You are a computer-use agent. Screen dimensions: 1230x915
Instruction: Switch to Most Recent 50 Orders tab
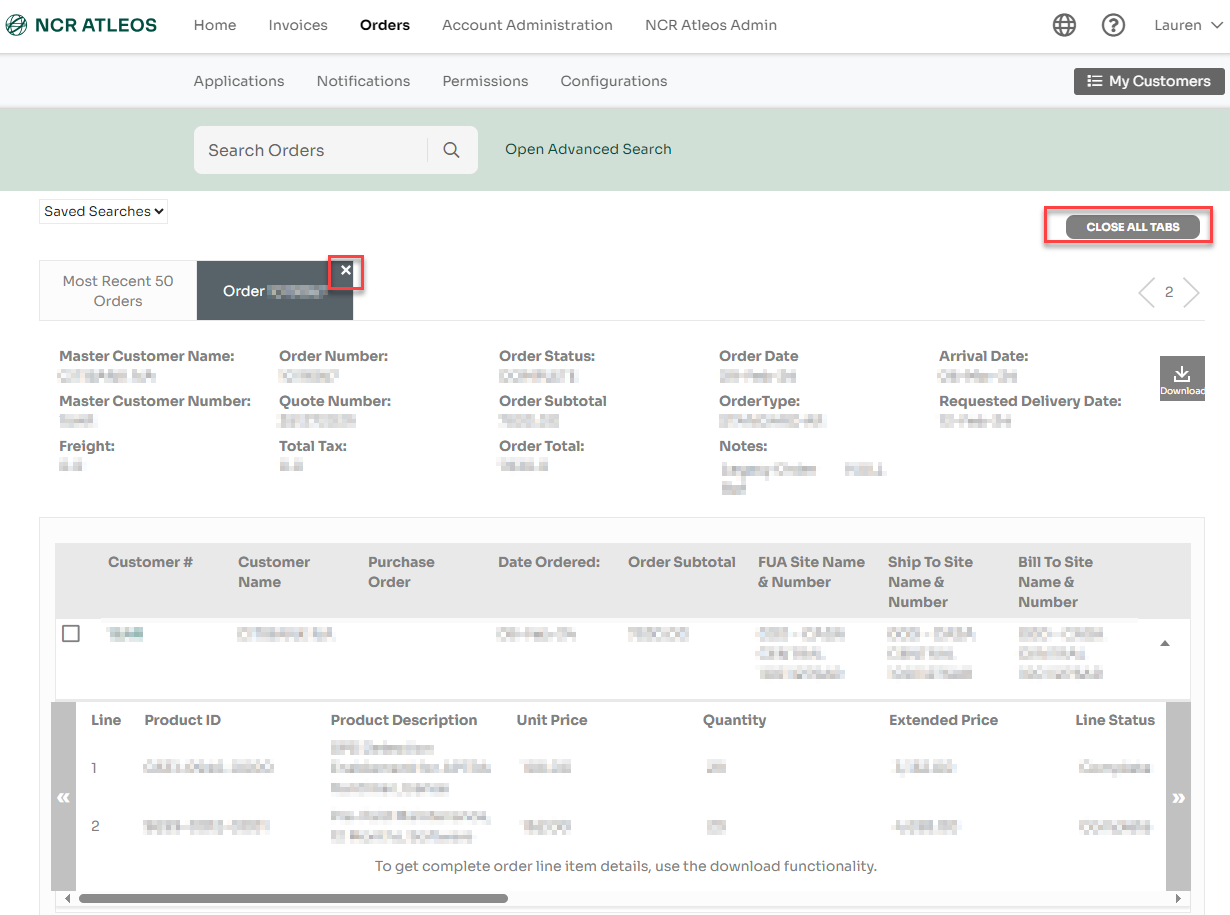(x=118, y=291)
